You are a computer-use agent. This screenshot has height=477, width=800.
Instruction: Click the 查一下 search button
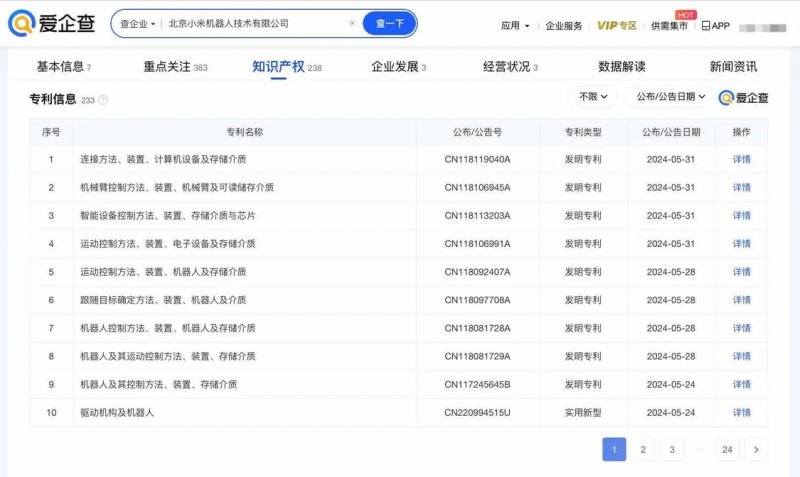pyautogui.click(x=390, y=23)
